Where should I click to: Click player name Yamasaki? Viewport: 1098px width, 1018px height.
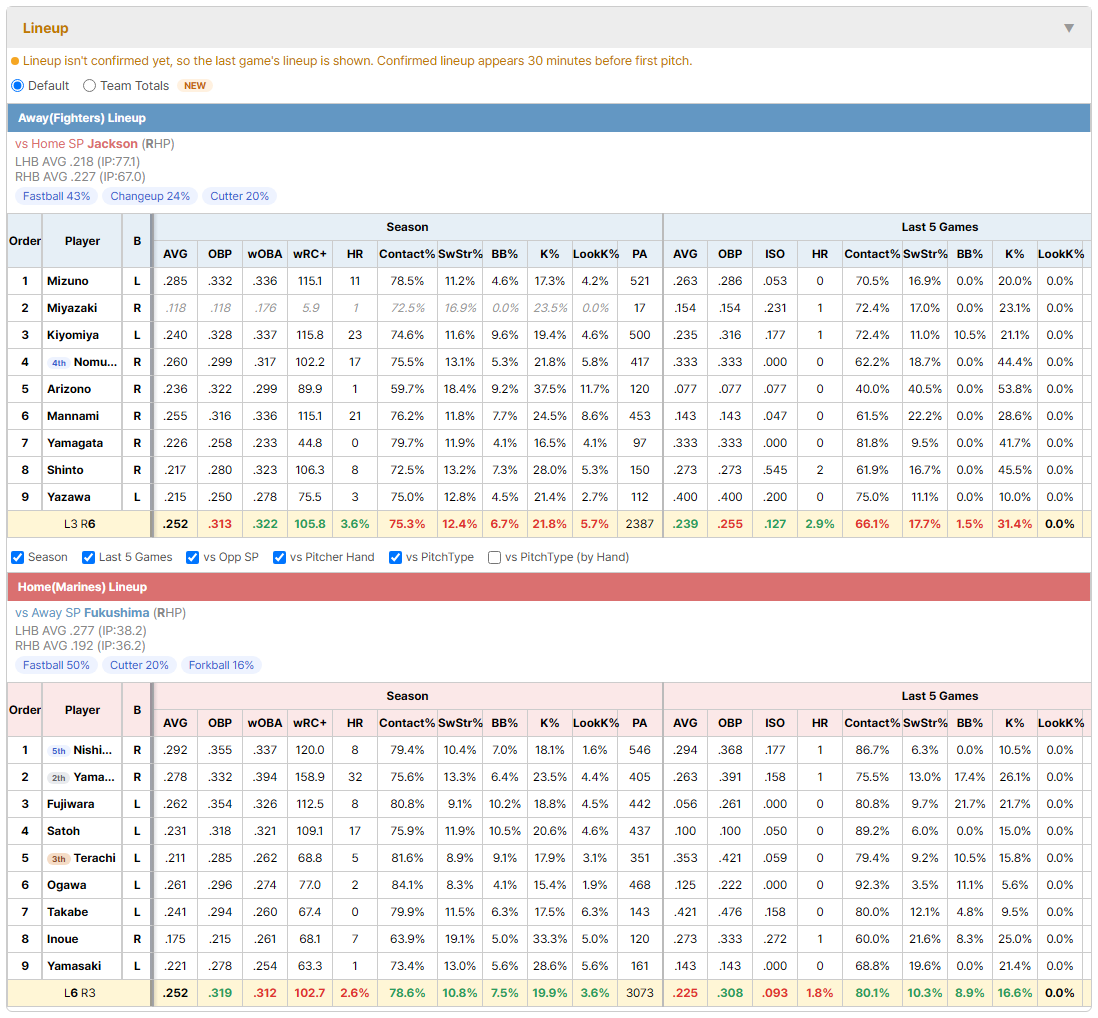click(x=74, y=966)
